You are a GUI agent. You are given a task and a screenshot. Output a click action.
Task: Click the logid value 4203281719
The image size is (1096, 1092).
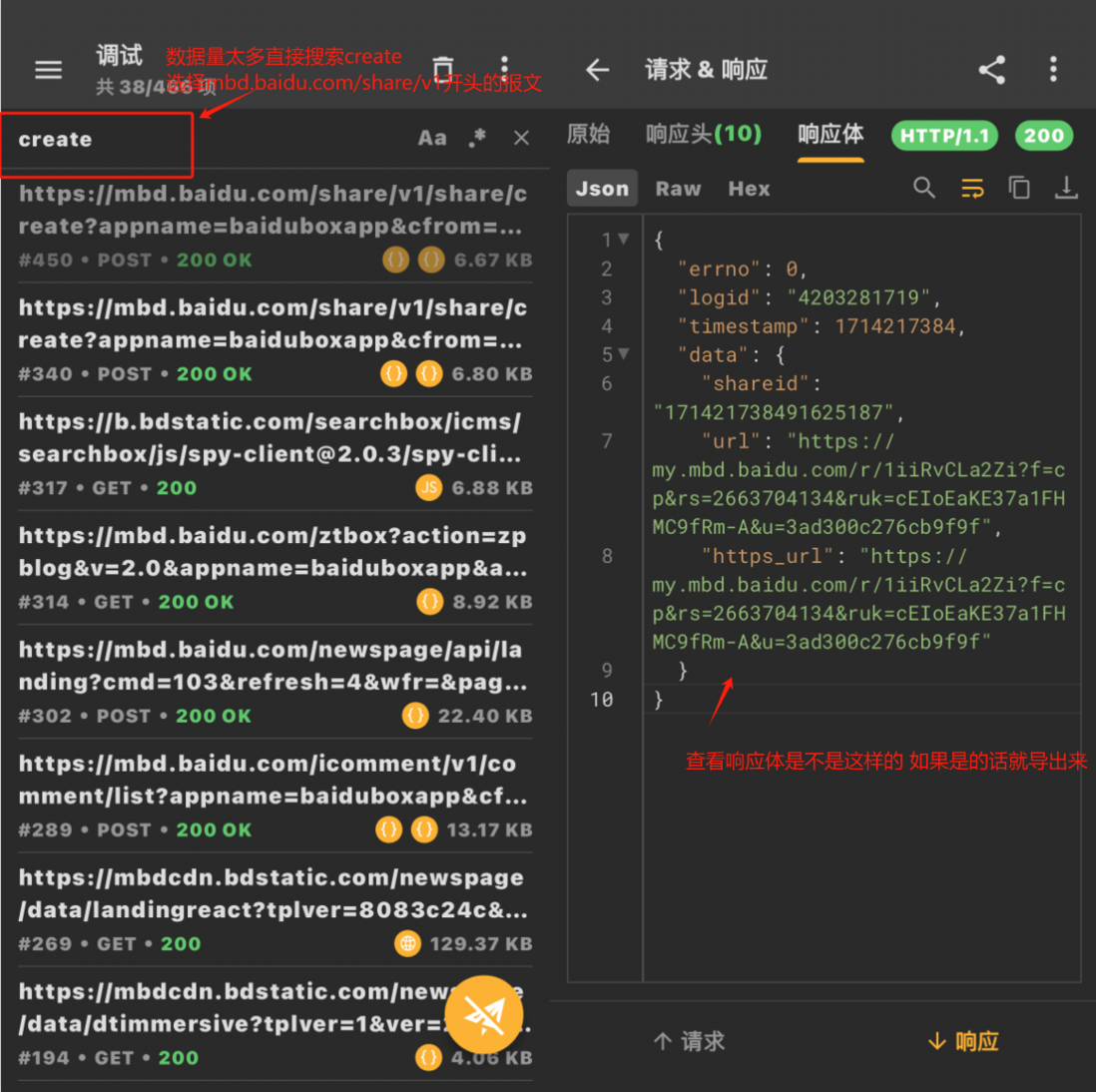pos(858,297)
